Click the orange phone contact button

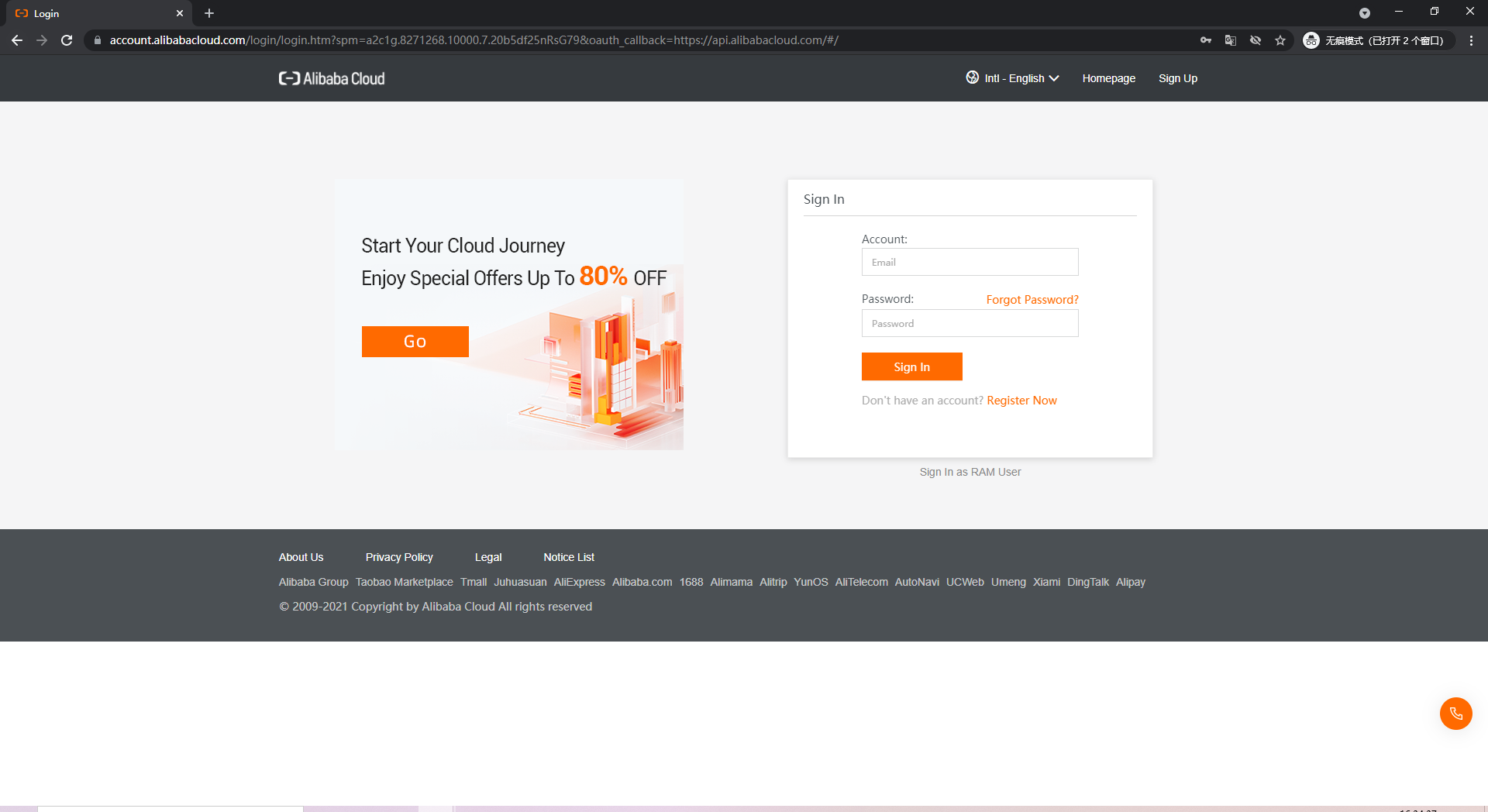1455,714
